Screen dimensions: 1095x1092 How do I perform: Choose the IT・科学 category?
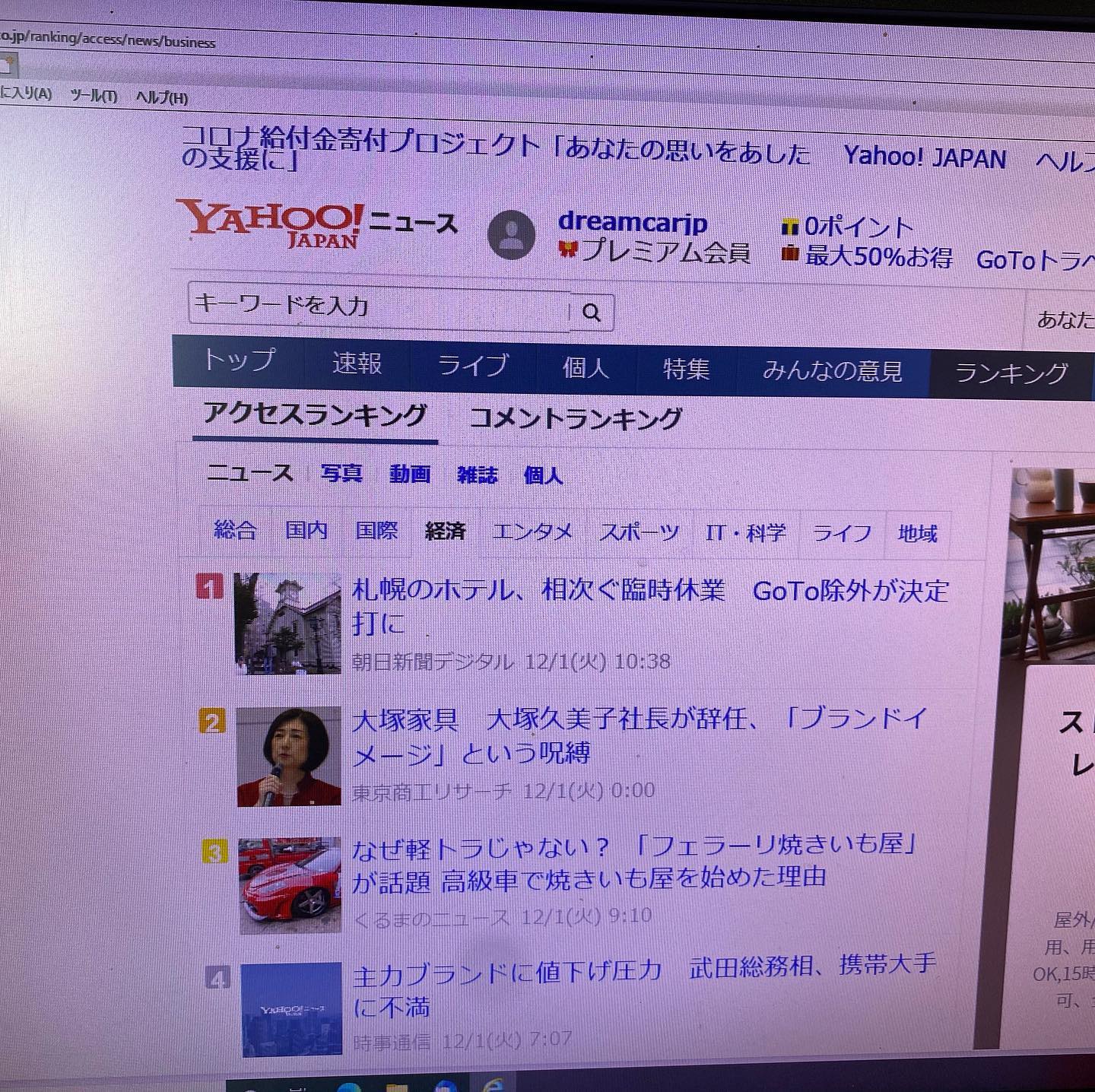click(x=745, y=534)
